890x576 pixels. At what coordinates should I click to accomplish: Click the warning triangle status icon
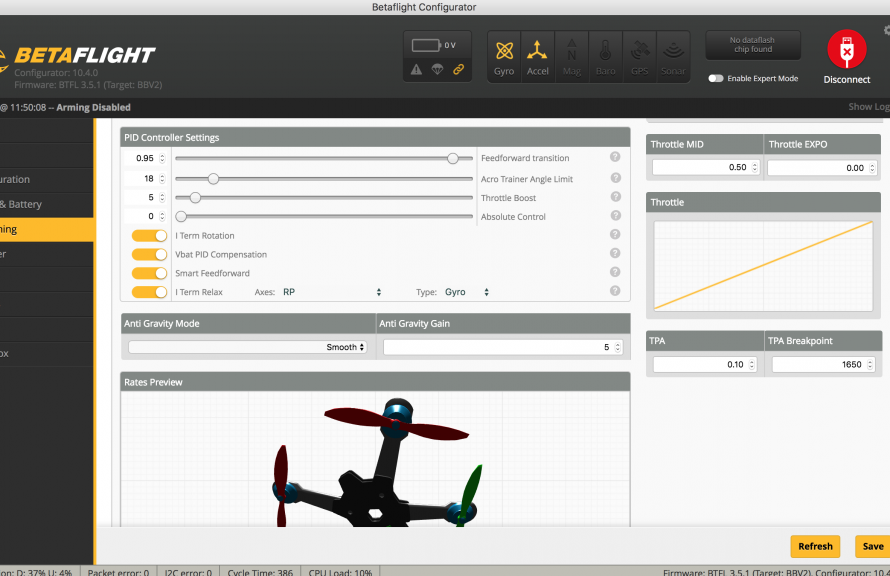click(x=417, y=69)
